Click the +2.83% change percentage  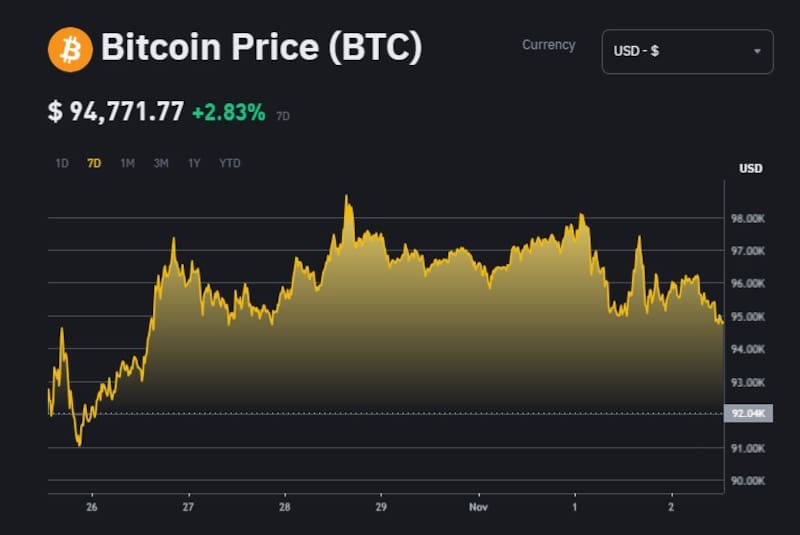click(x=229, y=112)
